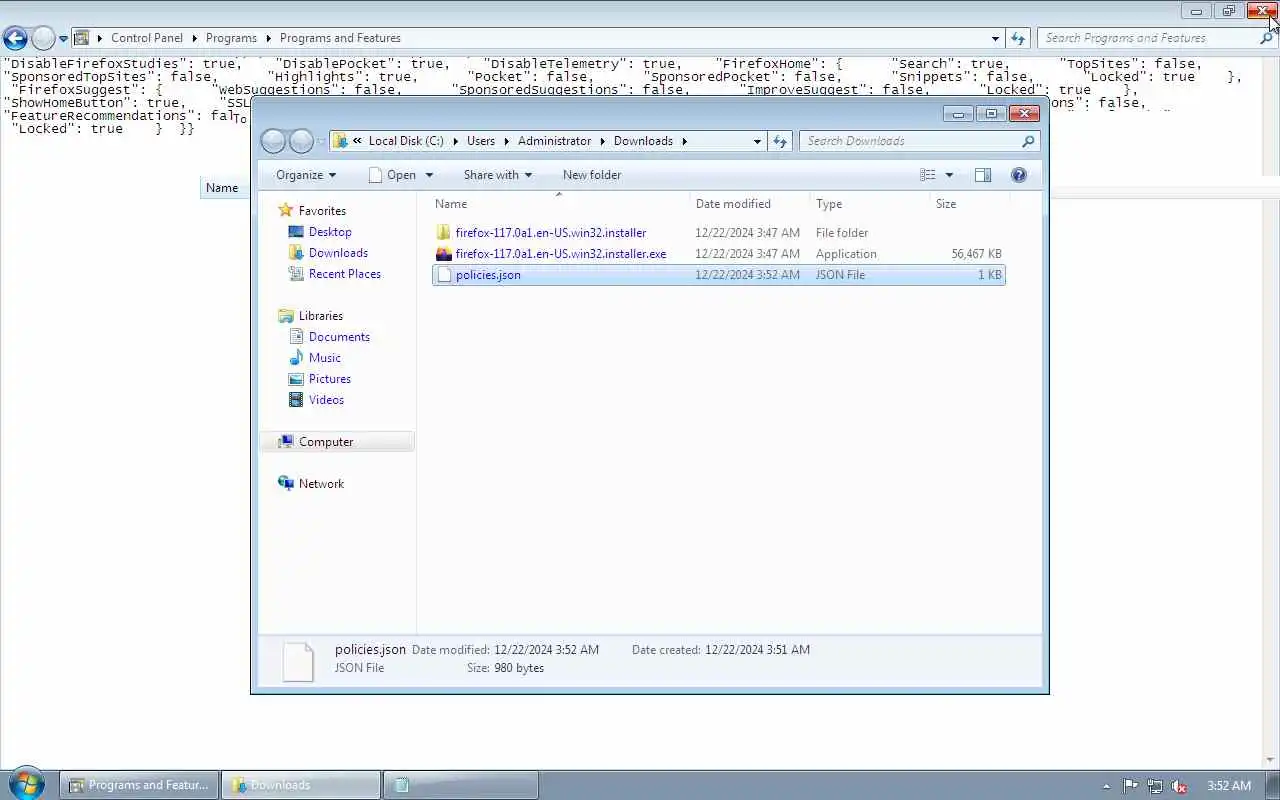1280x800 pixels.
Task: Click Videos library icon
Action: pos(296,400)
